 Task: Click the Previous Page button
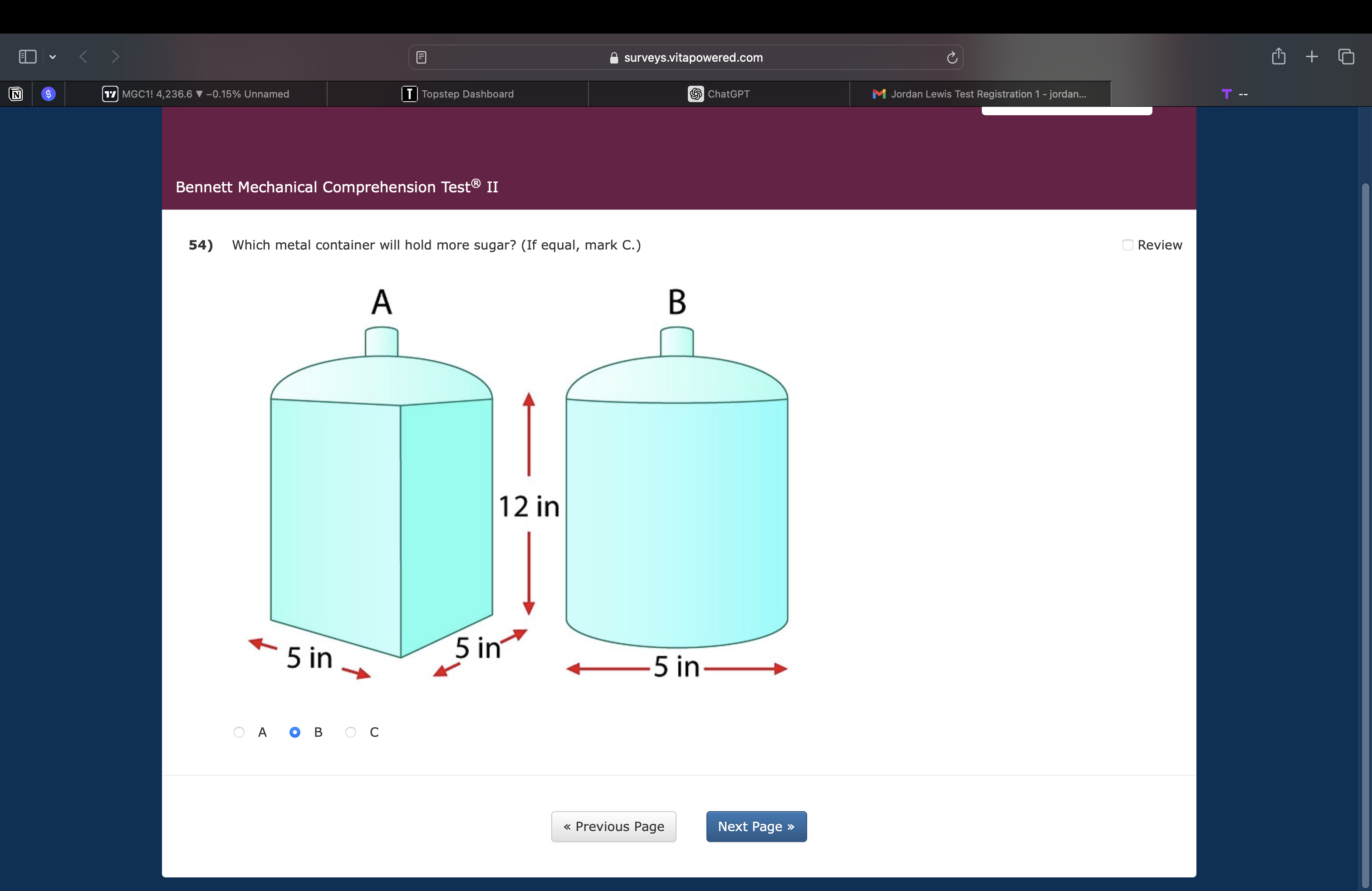(x=613, y=827)
